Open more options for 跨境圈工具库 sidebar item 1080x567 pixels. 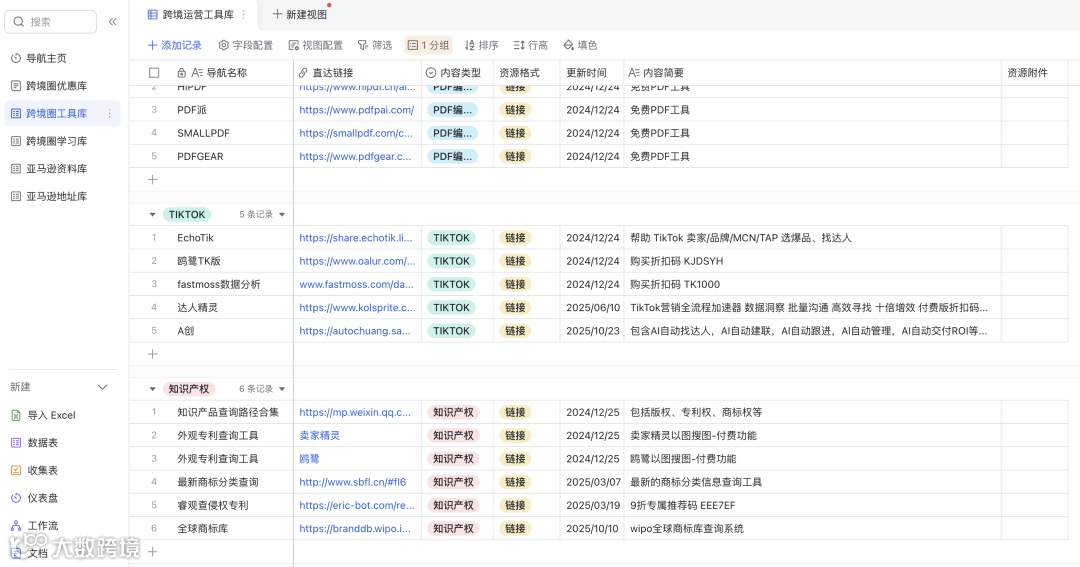coord(110,114)
